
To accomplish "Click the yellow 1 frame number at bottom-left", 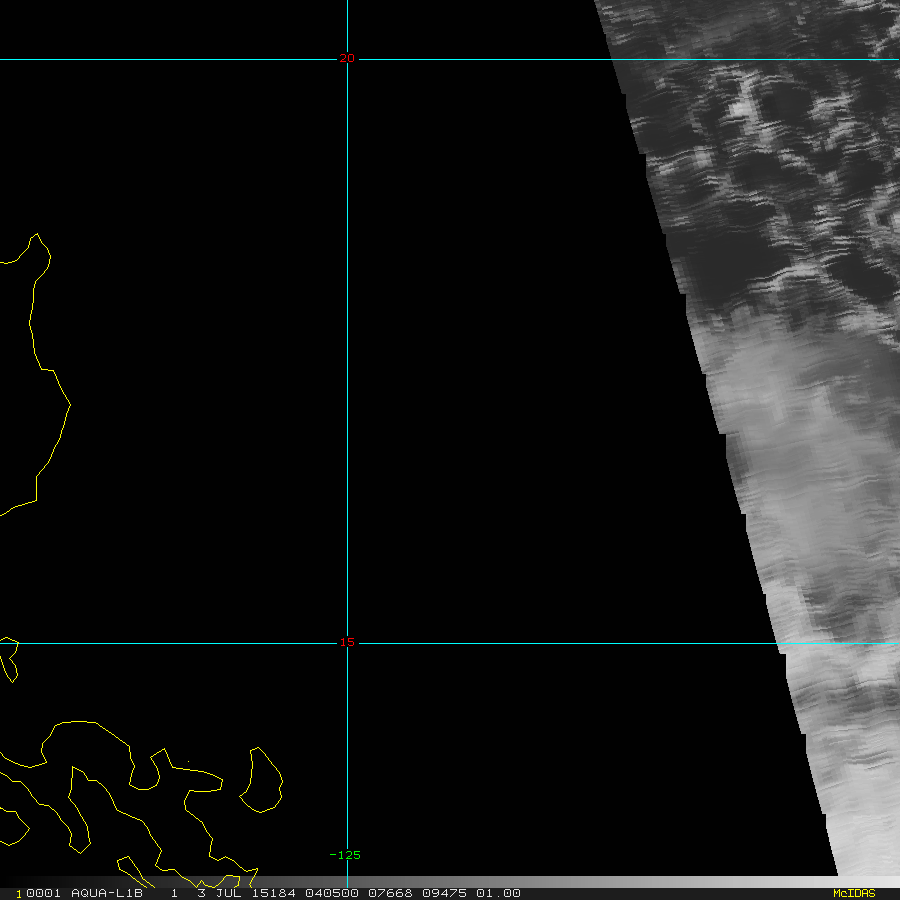I will [18, 893].
